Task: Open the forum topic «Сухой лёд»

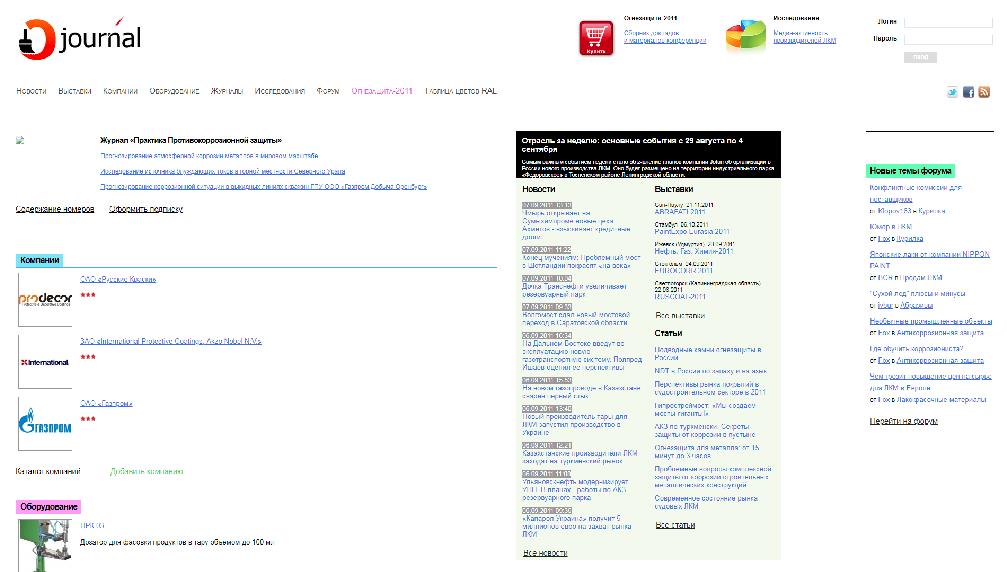Action: tap(917, 293)
